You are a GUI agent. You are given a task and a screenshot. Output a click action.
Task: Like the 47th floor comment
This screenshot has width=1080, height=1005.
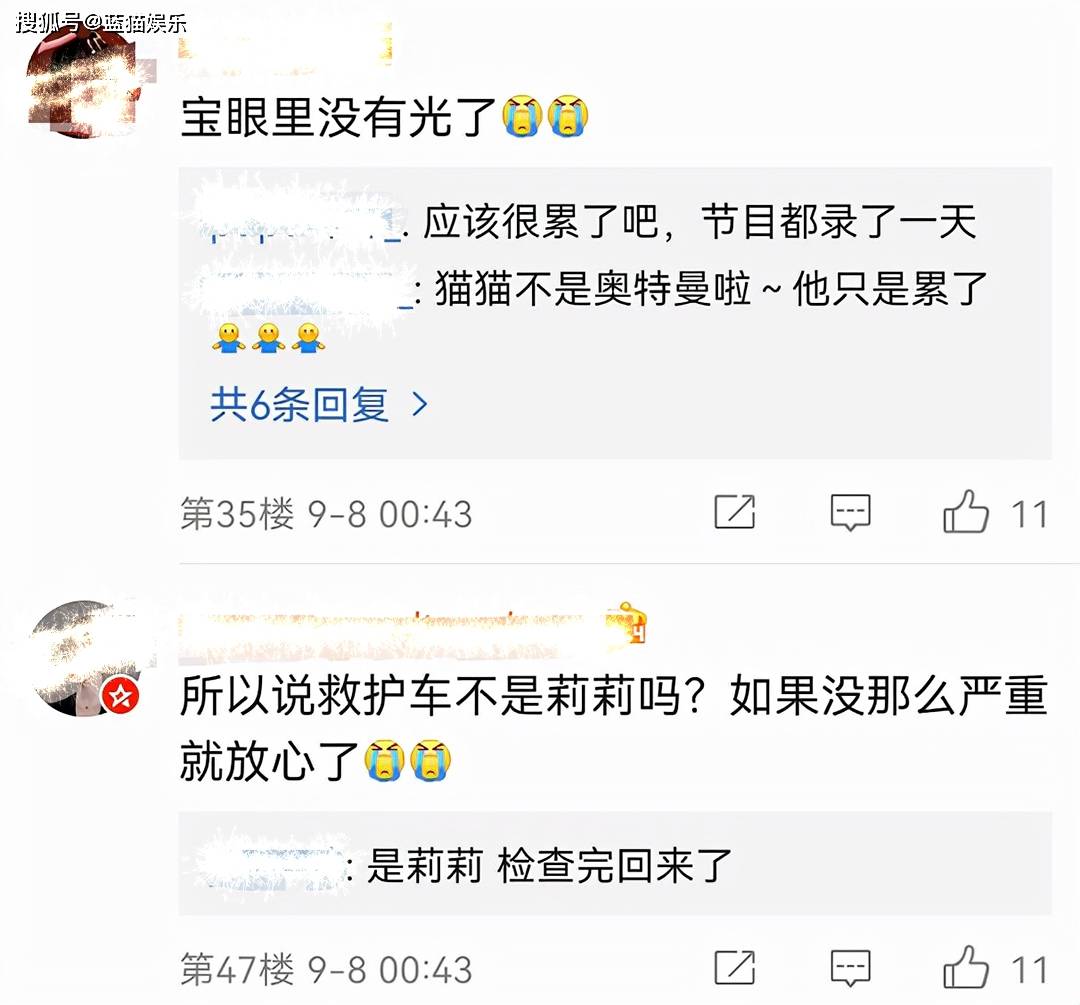click(x=966, y=968)
